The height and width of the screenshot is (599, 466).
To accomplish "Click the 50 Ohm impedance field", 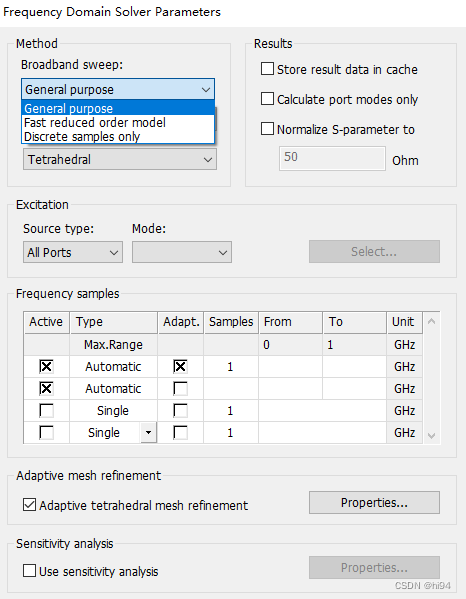I will [332, 158].
